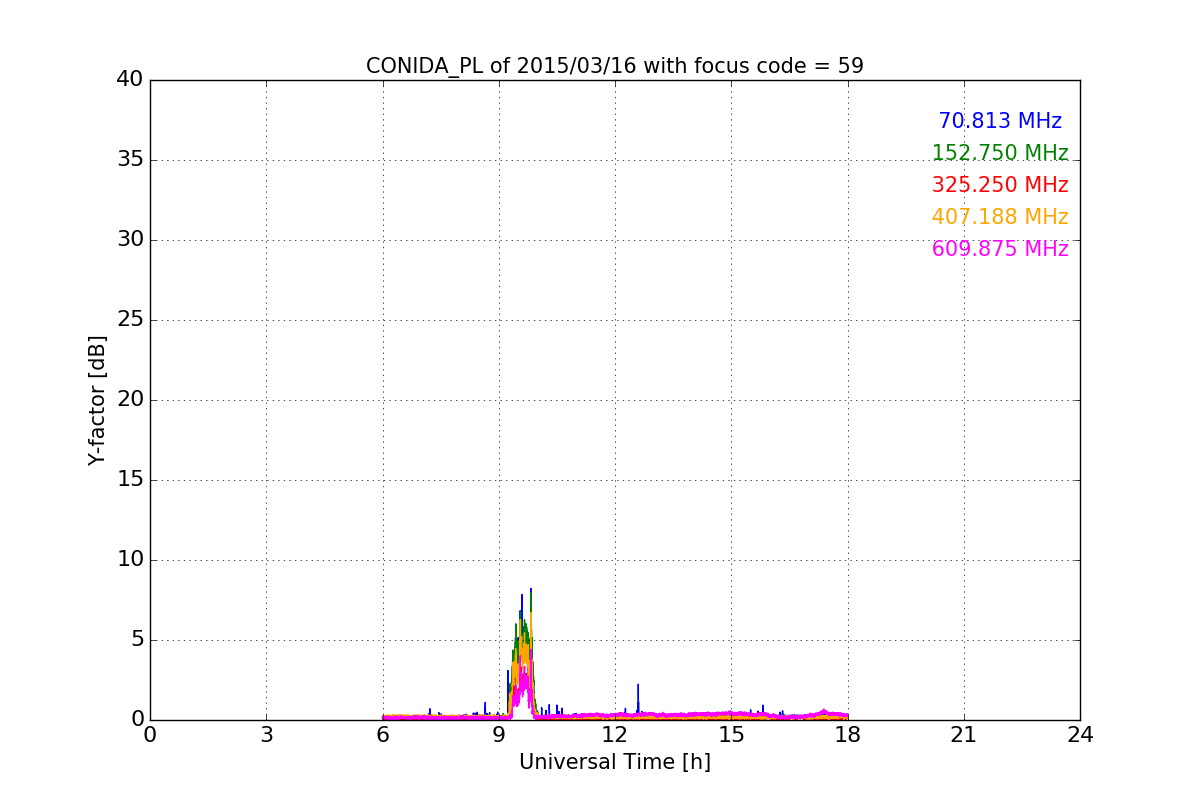Click the y-axis tick label 40

tap(130, 80)
